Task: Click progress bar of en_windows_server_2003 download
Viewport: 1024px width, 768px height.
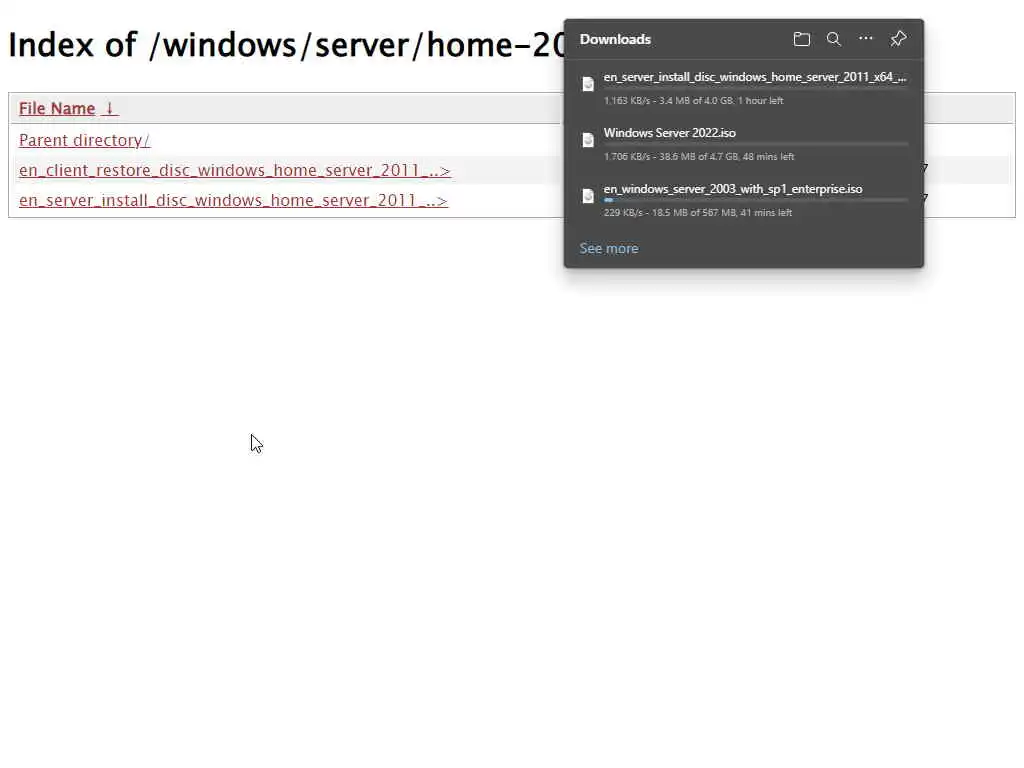Action: [756, 200]
